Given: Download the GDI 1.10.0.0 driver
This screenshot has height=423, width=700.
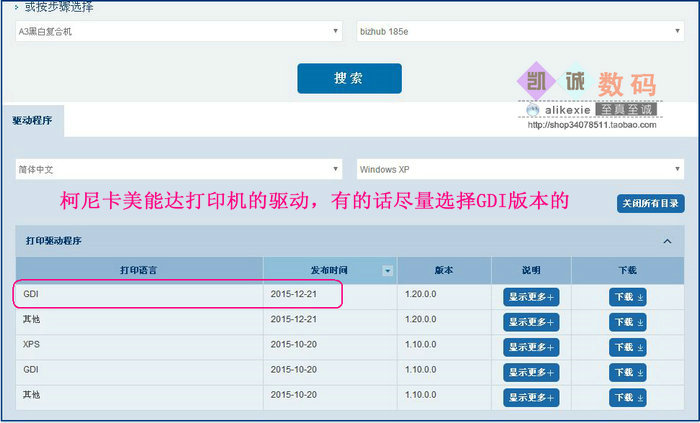Looking at the screenshot, I should tap(628, 372).
